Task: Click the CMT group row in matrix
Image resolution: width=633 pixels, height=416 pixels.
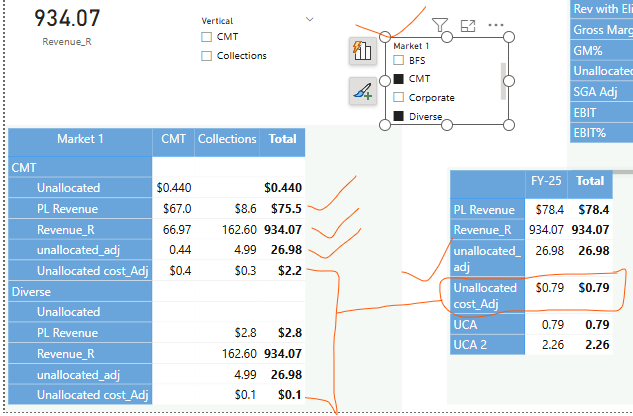Action: point(80,167)
